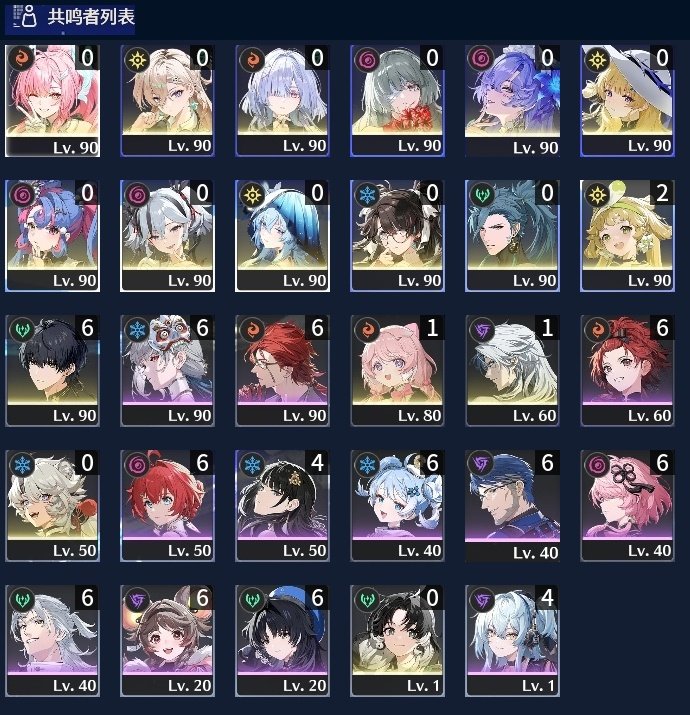Select the black-haired blue beret Lv. 20 resonator

click(282, 641)
